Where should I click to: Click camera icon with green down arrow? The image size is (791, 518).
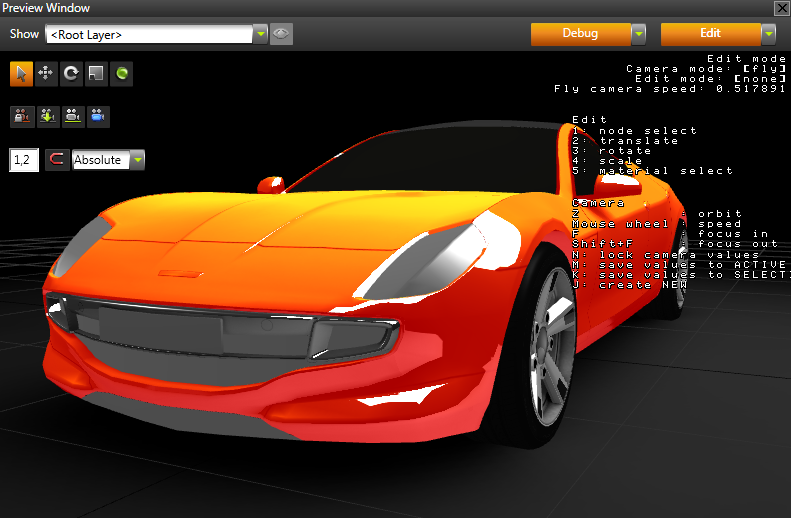(x=46, y=116)
